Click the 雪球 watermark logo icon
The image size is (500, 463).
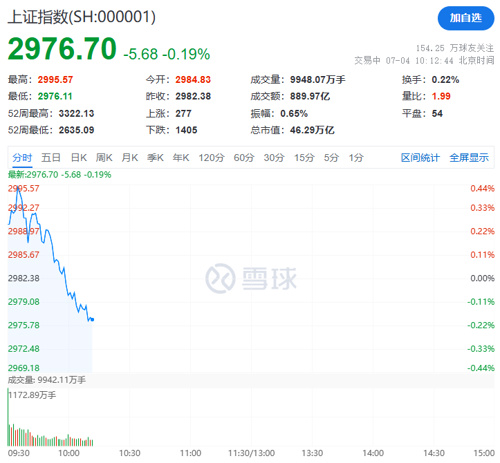(x=220, y=278)
